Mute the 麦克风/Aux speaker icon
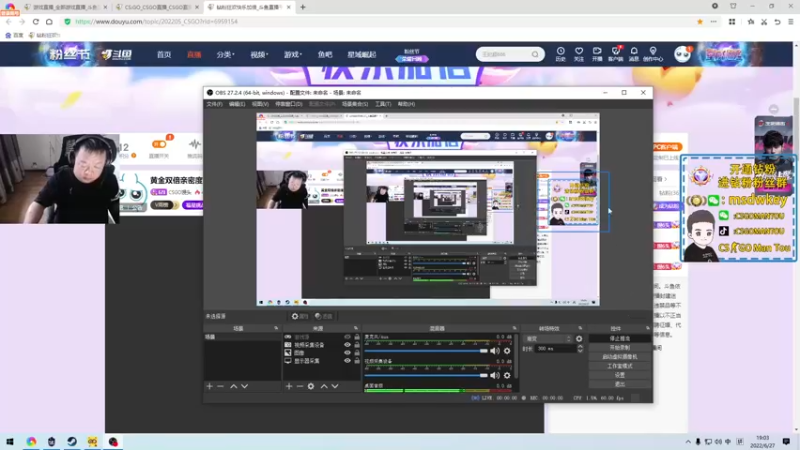 click(494, 351)
